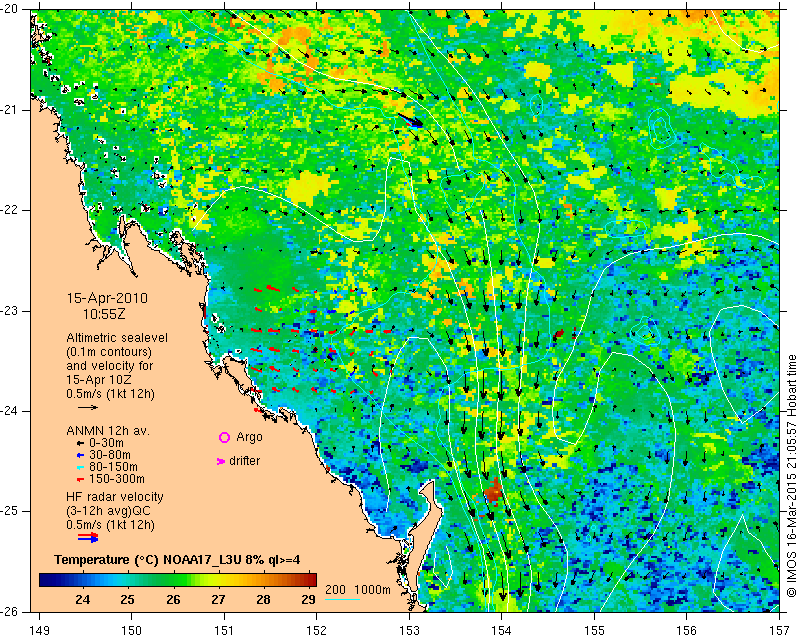Click the Temperature NOAA17_L3U color bar title
This screenshot has height=640, width=800.
[177, 560]
